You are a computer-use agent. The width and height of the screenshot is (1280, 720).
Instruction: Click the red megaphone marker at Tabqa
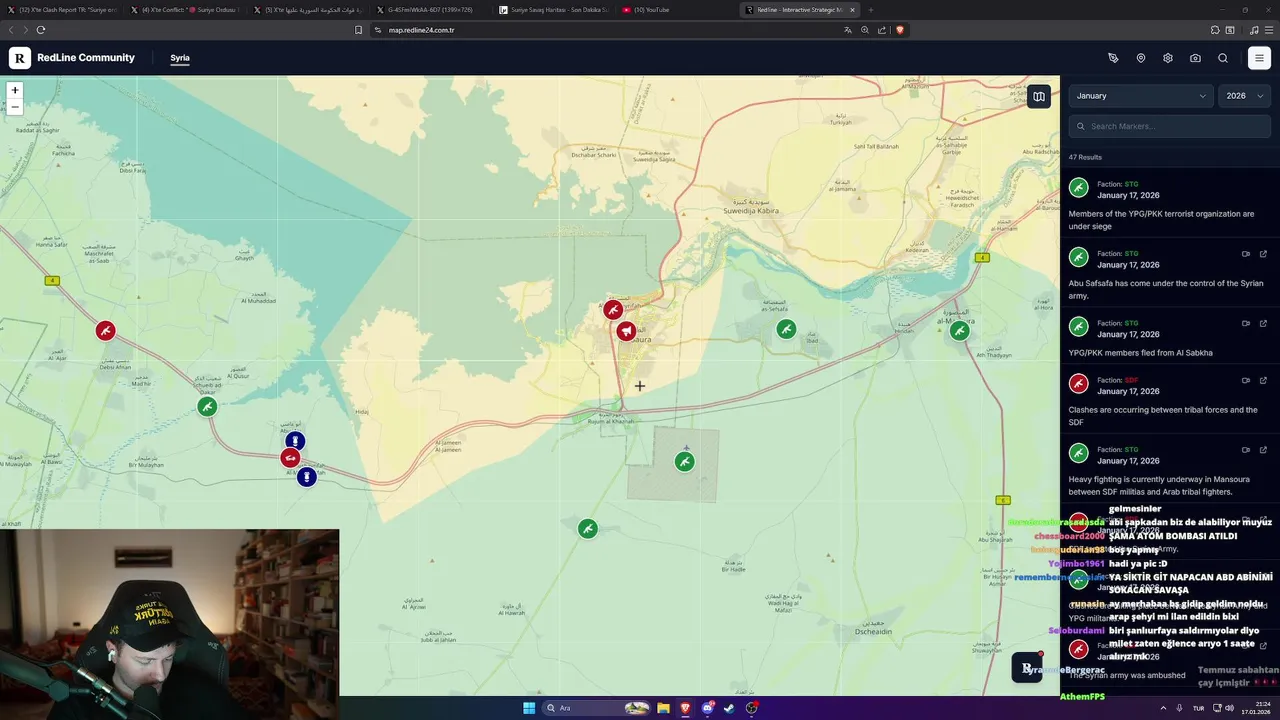626,331
